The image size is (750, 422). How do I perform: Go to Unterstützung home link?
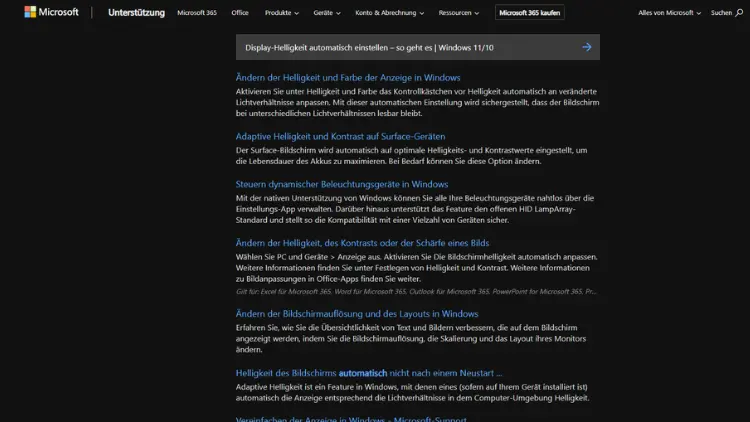click(136, 13)
